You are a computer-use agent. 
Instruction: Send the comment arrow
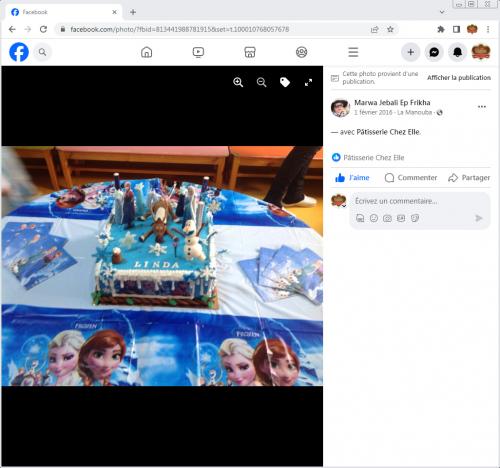pyautogui.click(x=479, y=218)
